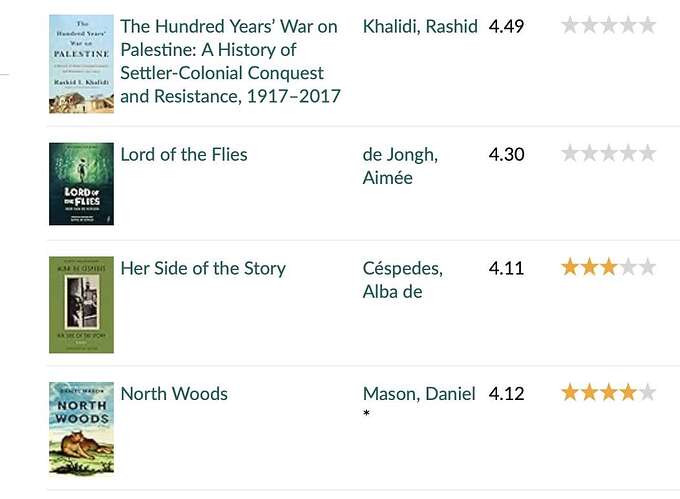
Task: Click the Lord of the Flies cover image
Action: click(82, 184)
